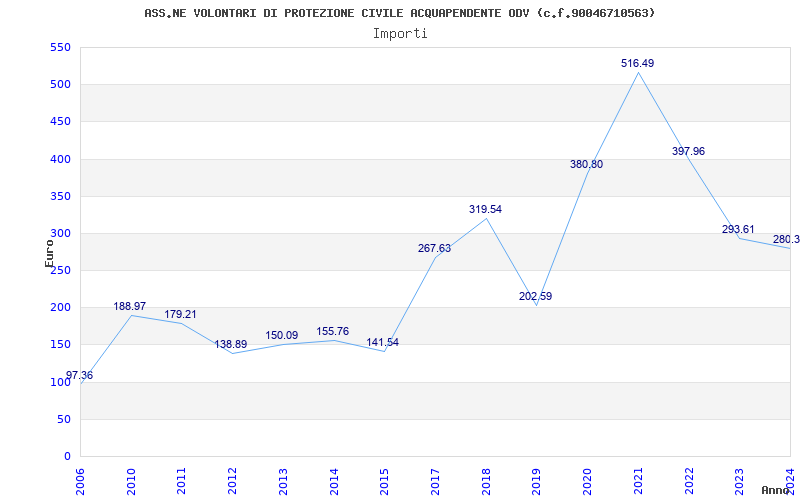This screenshot has height=500, width=800.
Task: Select the 188.97 data label
Action: pyautogui.click(x=130, y=307)
